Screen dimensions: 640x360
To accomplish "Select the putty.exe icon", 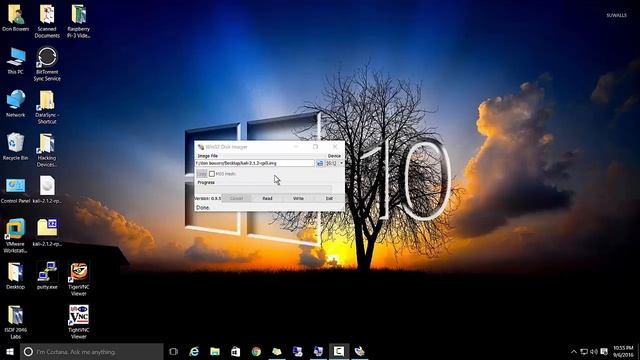I will (47, 276).
